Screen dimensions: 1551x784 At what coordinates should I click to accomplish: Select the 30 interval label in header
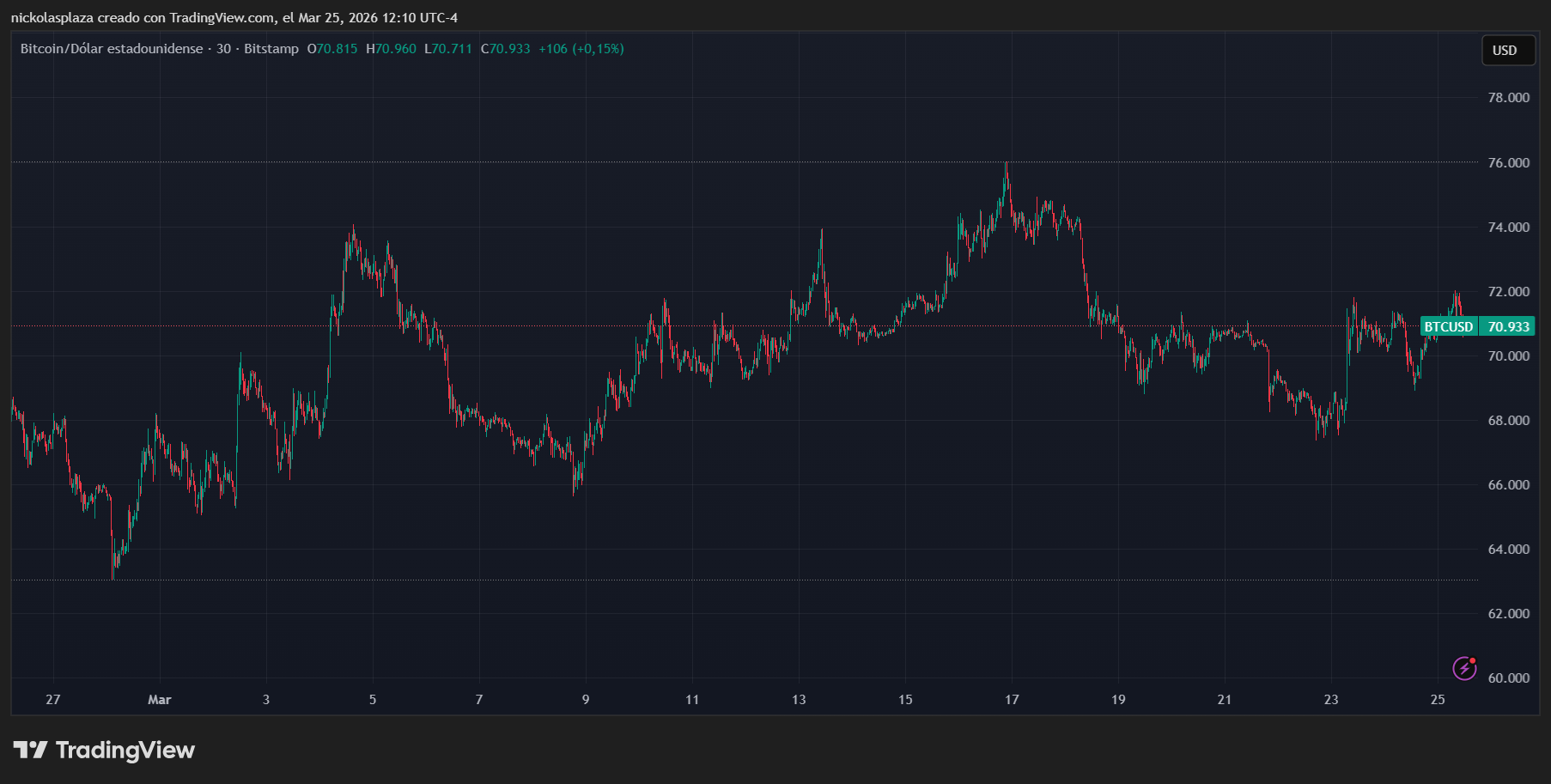click(x=223, y=49)
